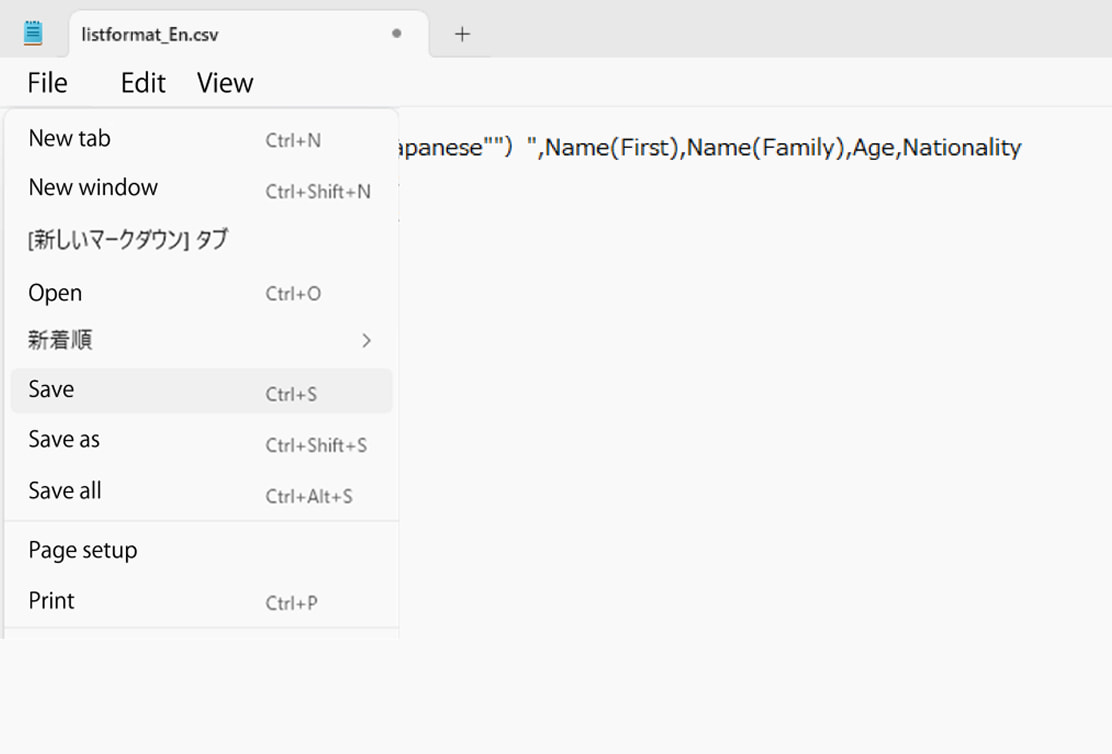Select Save all from the menu
This screenshot has width=1112, height=754.
[64, 490]
